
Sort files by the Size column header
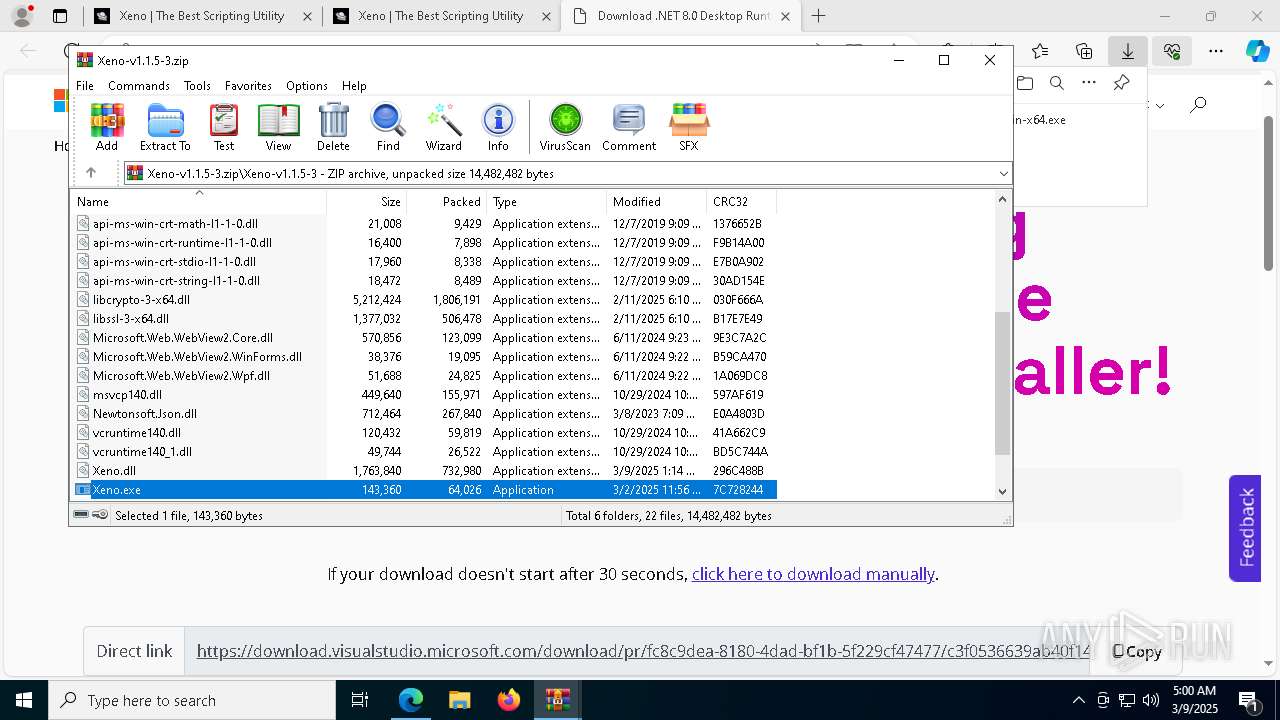click(x=366, y=201)
